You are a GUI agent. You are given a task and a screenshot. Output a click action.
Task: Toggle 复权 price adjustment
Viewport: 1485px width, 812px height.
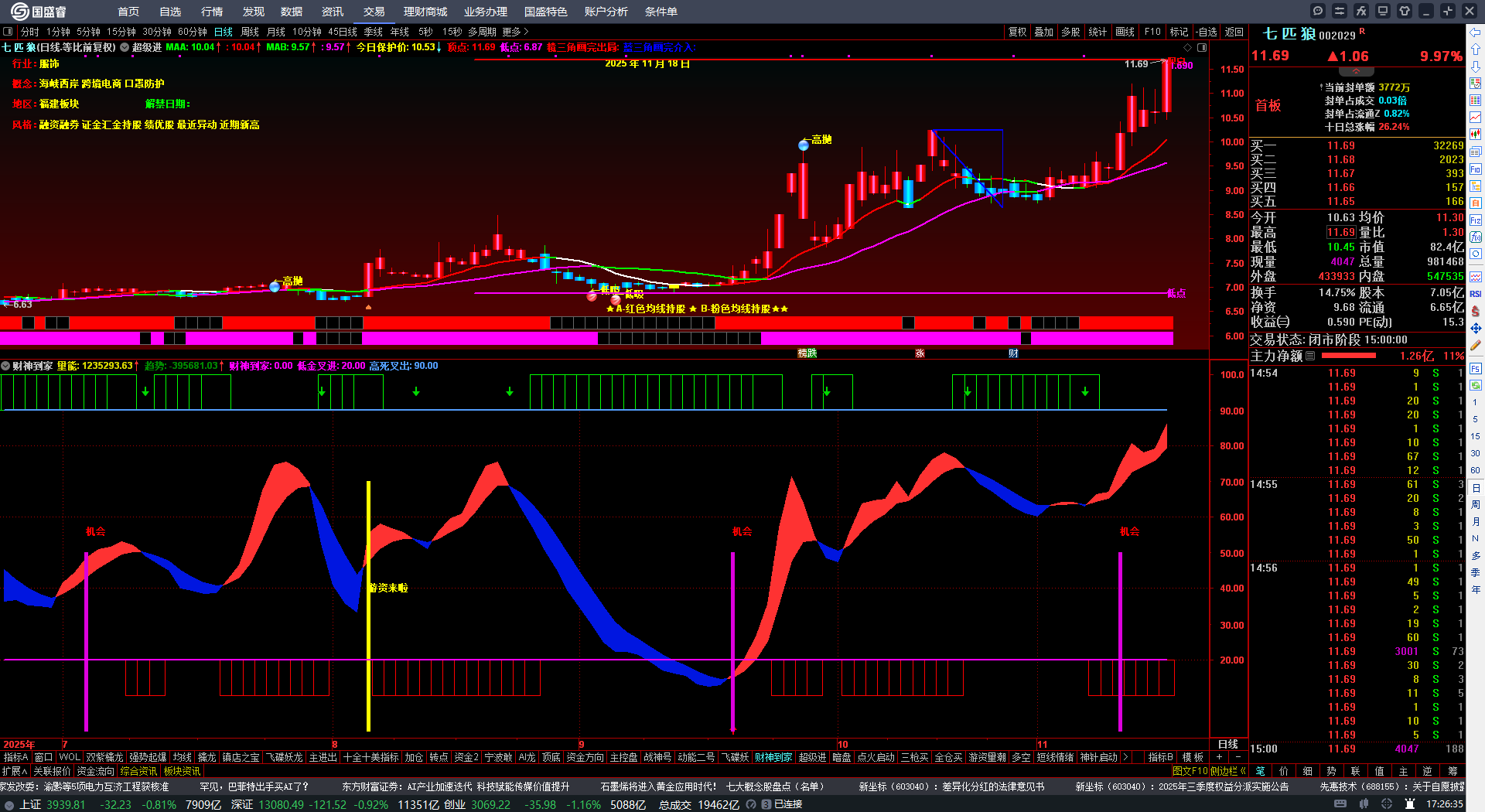(x=1017, y=32)
